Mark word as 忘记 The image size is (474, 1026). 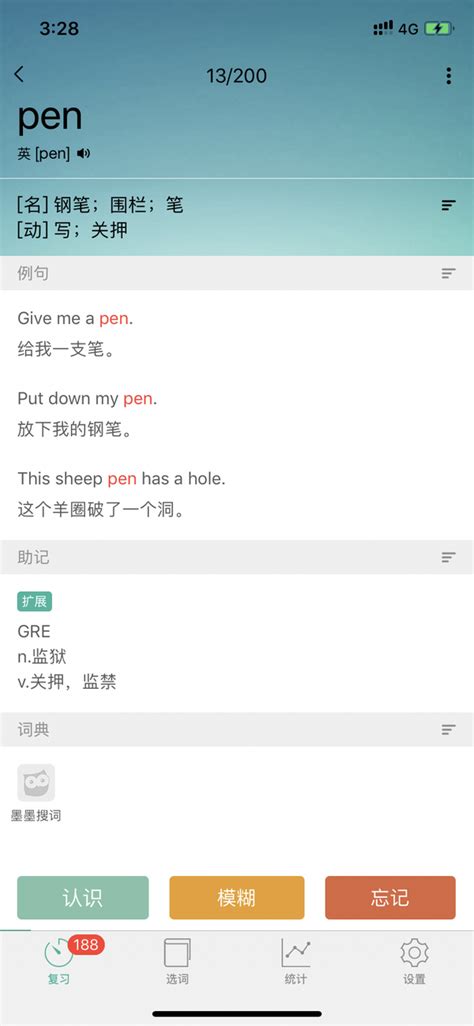click(390, 898)
